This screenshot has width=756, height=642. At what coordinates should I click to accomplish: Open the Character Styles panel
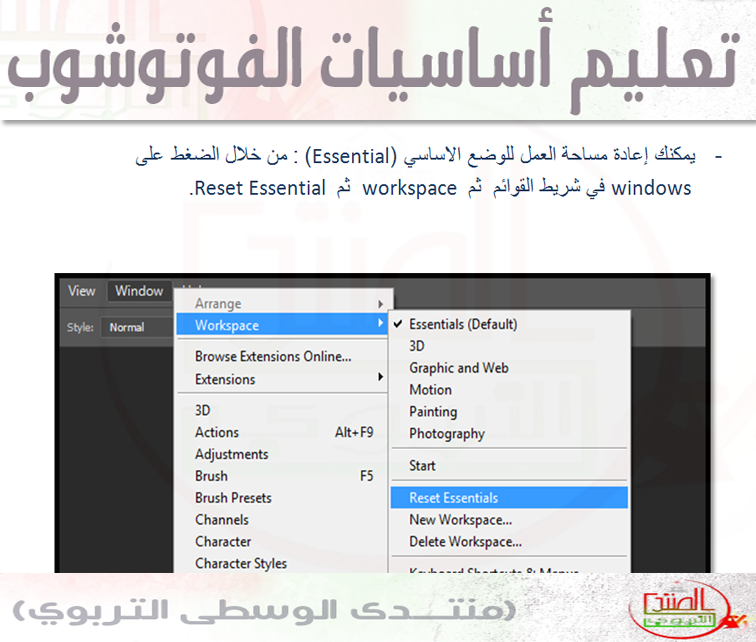pyautogui.click(x=282, y=563)
